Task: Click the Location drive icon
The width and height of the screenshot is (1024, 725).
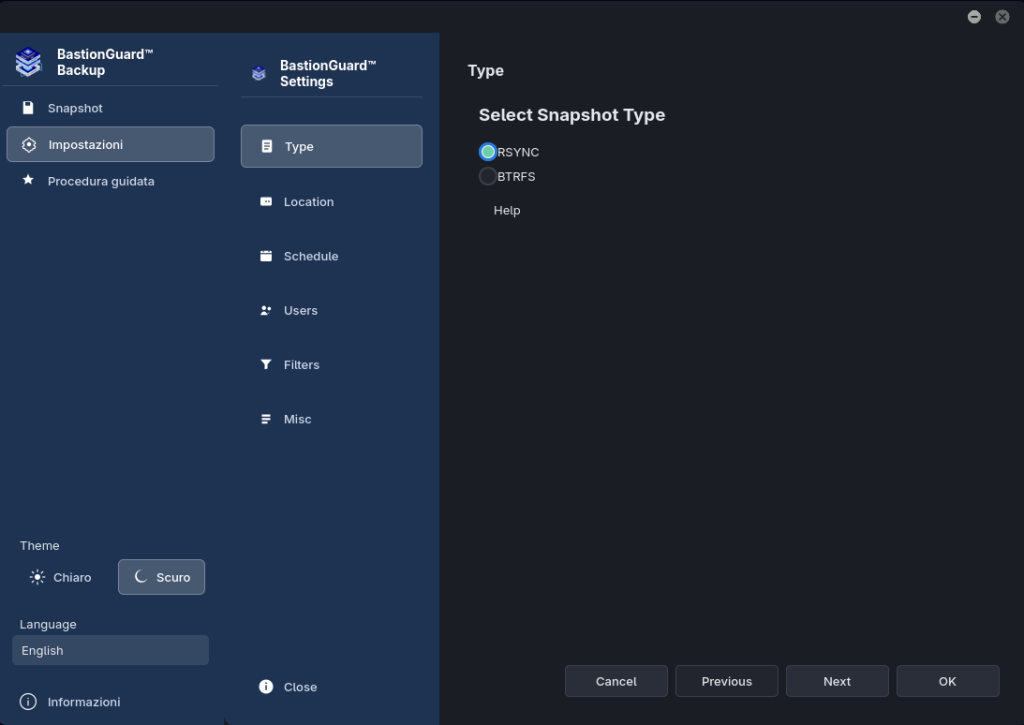Action: (x=266, y=201)
